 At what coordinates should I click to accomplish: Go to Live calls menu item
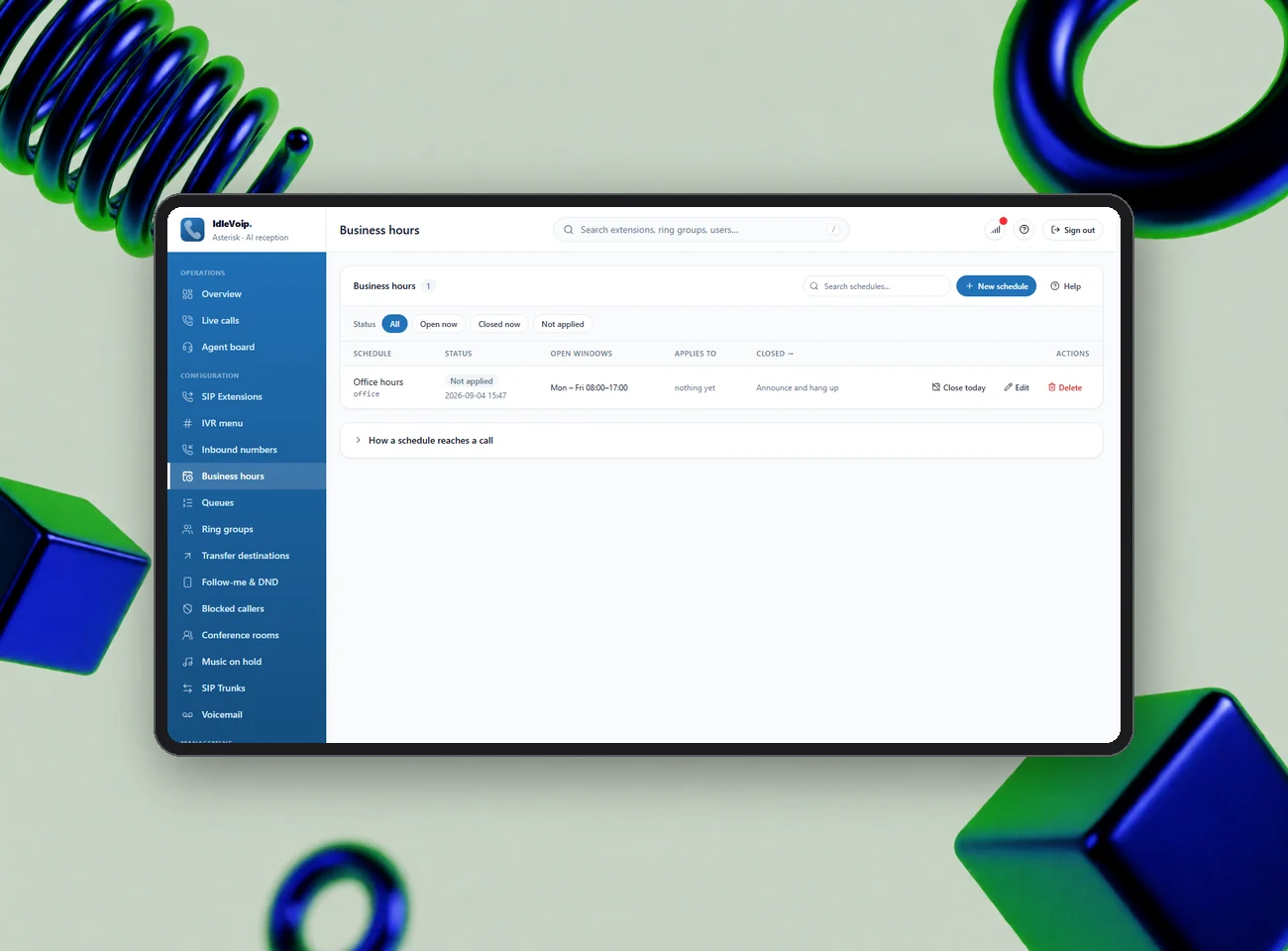247,321
